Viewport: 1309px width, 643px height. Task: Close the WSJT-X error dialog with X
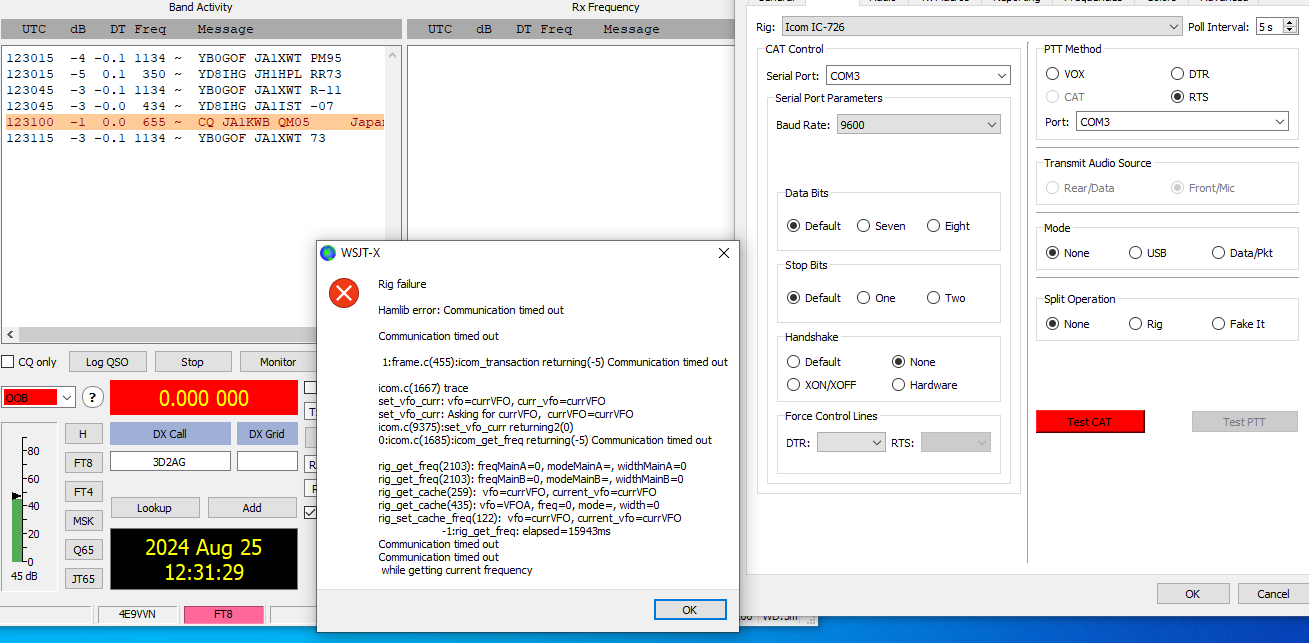coord(724,253)
